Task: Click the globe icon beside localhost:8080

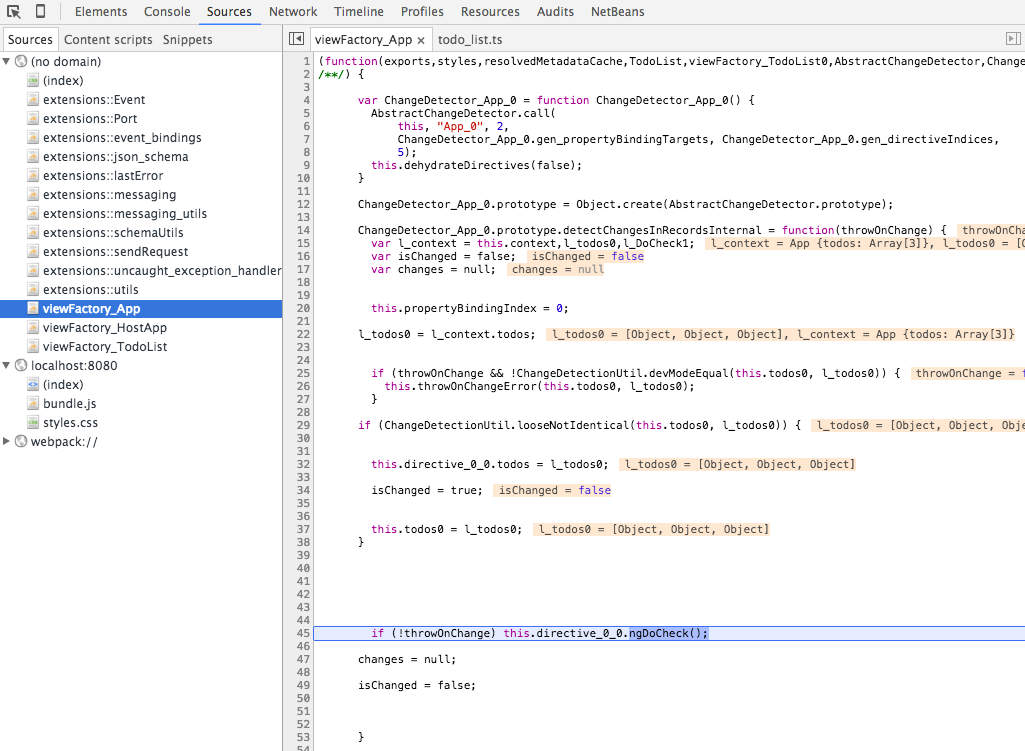Action: pos(21,365)
